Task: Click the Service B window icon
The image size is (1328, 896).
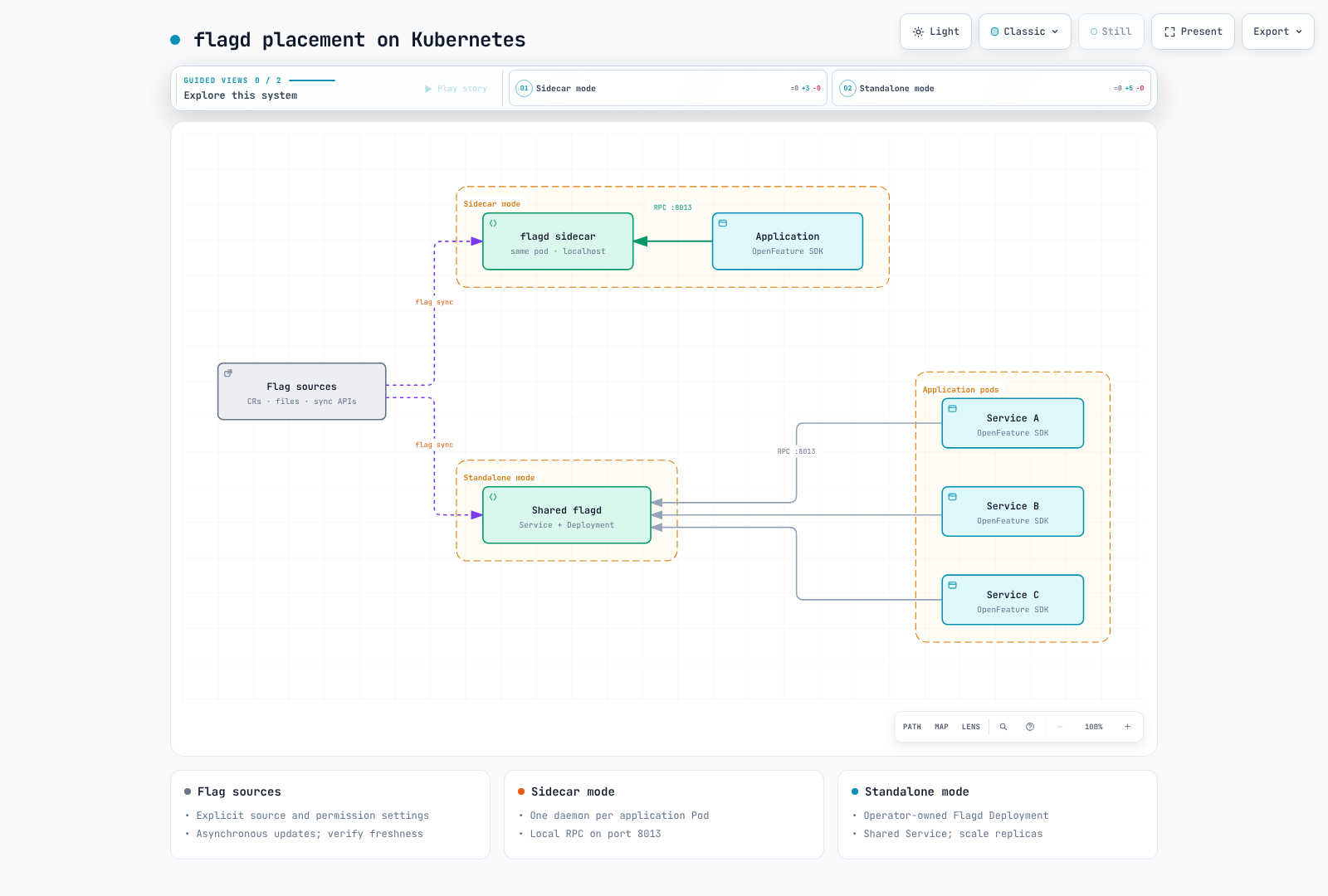Action: coord(953,497)
